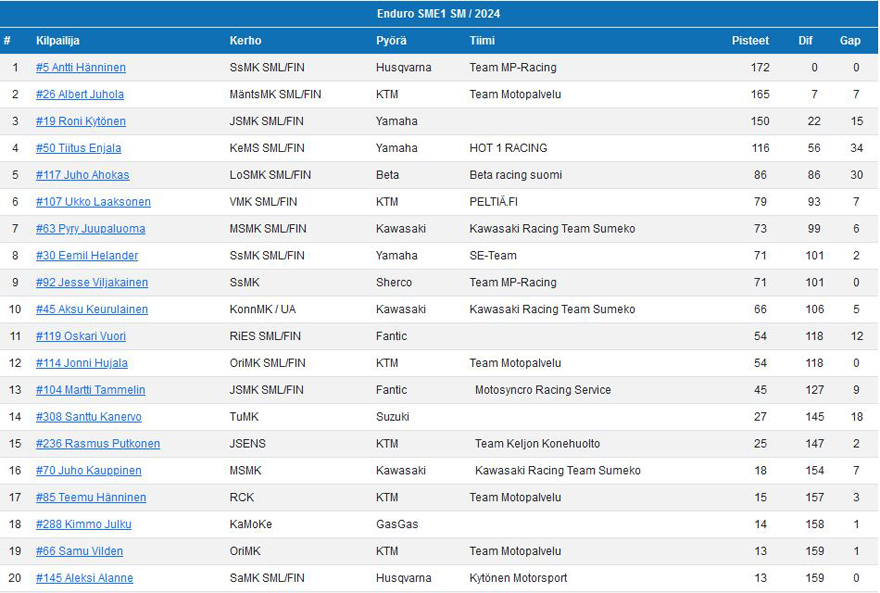The width and height of the screenshot is (880, 593).
Task: Click the RiES SML/FIN club cell
Action: (265, 336)
